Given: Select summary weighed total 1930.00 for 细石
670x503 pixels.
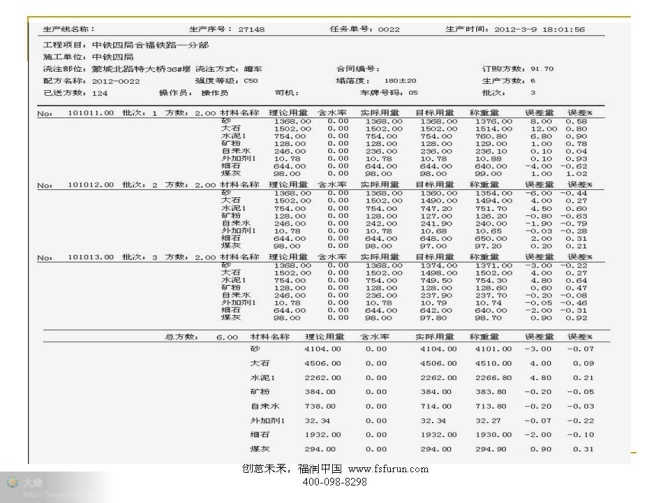Looking at the screenshot, I should click(493, 435).
